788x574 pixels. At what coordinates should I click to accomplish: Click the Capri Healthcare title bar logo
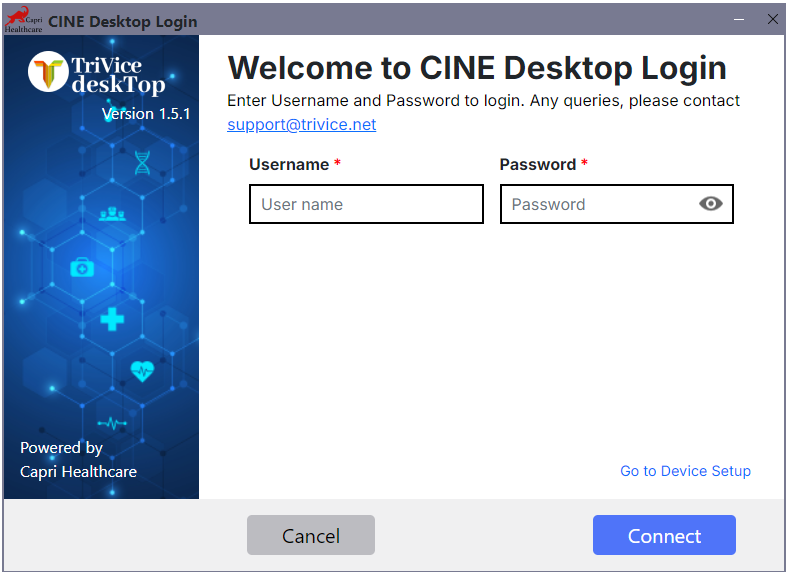24,20
